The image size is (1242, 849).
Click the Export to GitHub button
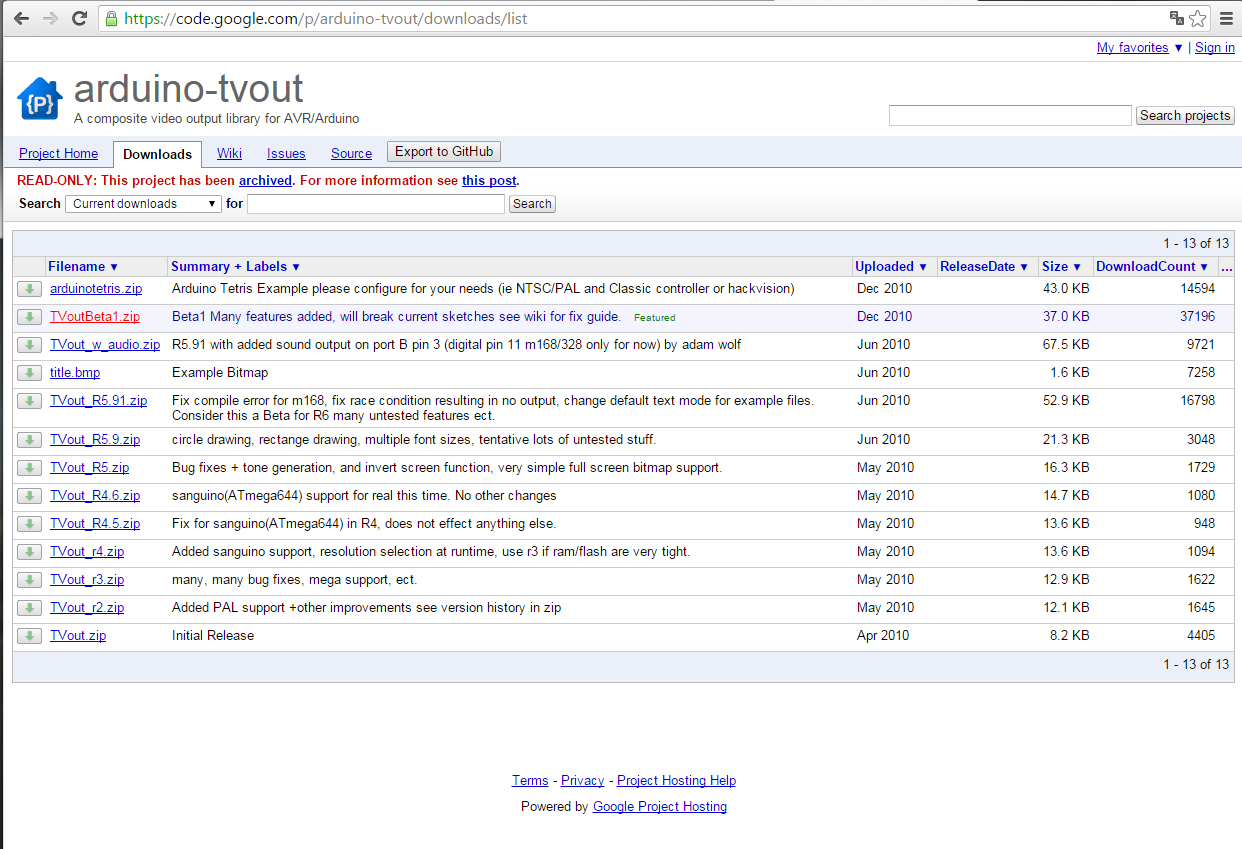pyautogui.click(x=444, y=152)
